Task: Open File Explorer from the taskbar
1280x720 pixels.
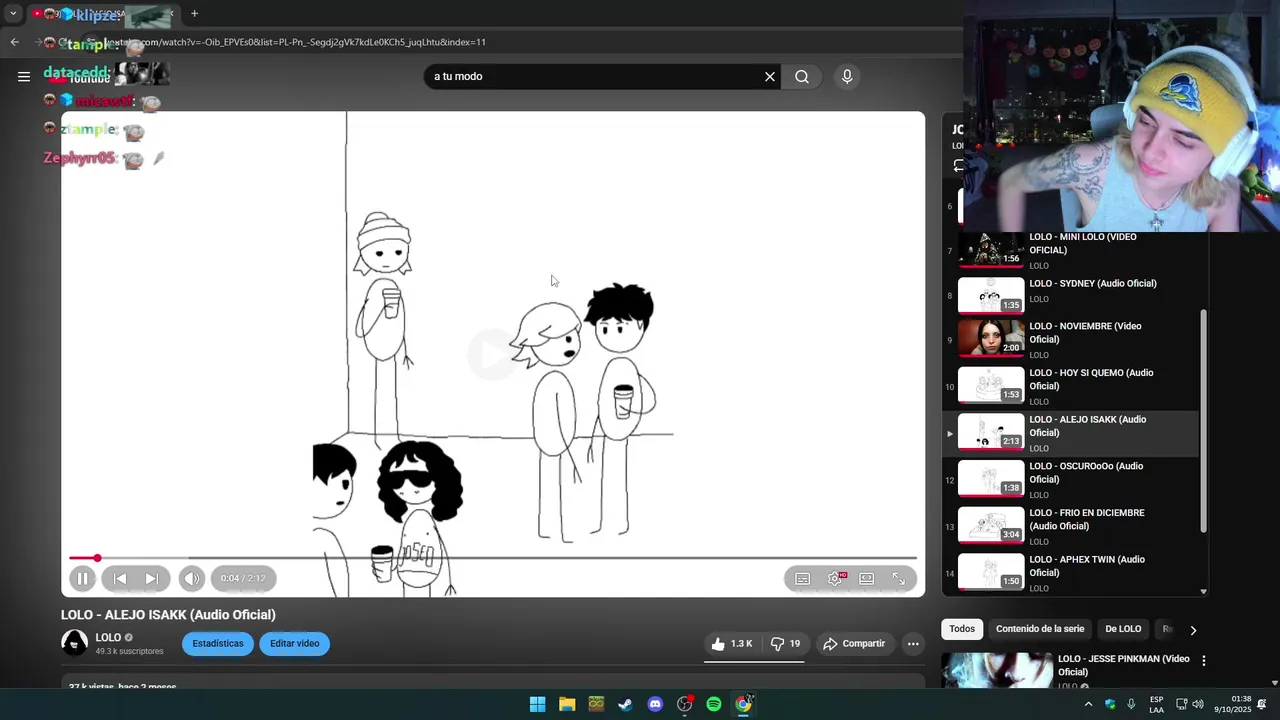Action: (567, 704)
